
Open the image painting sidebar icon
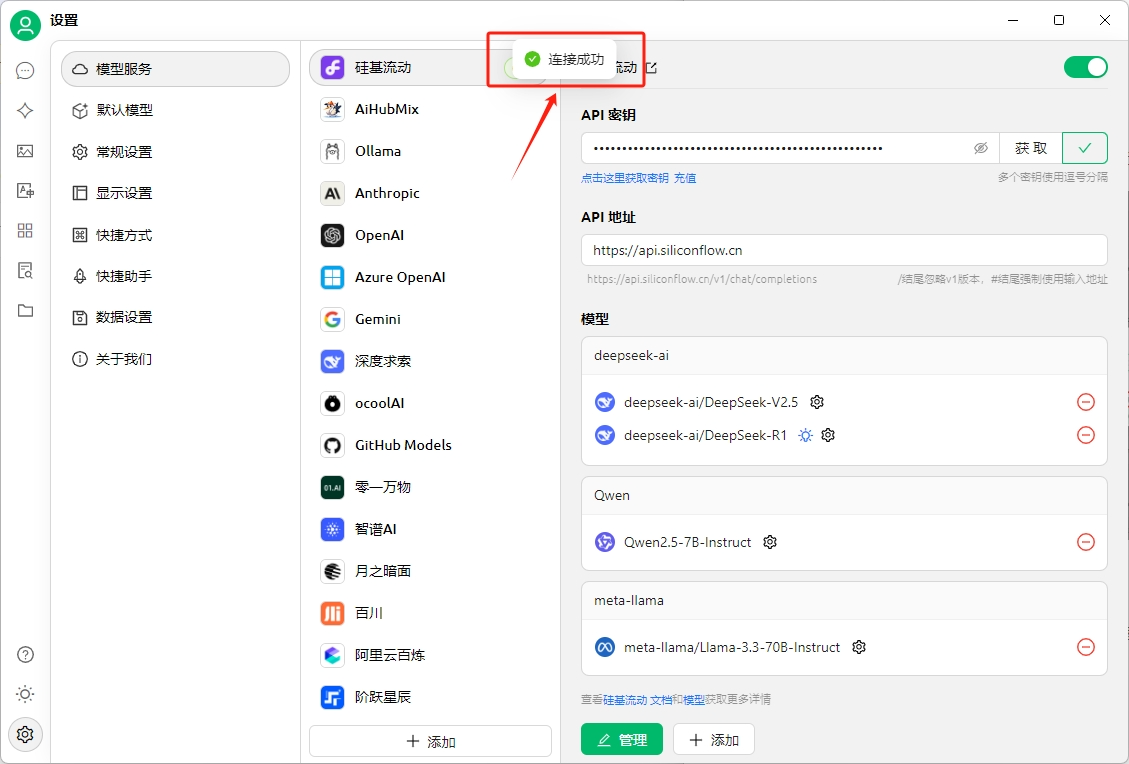[x=25, y=150]
